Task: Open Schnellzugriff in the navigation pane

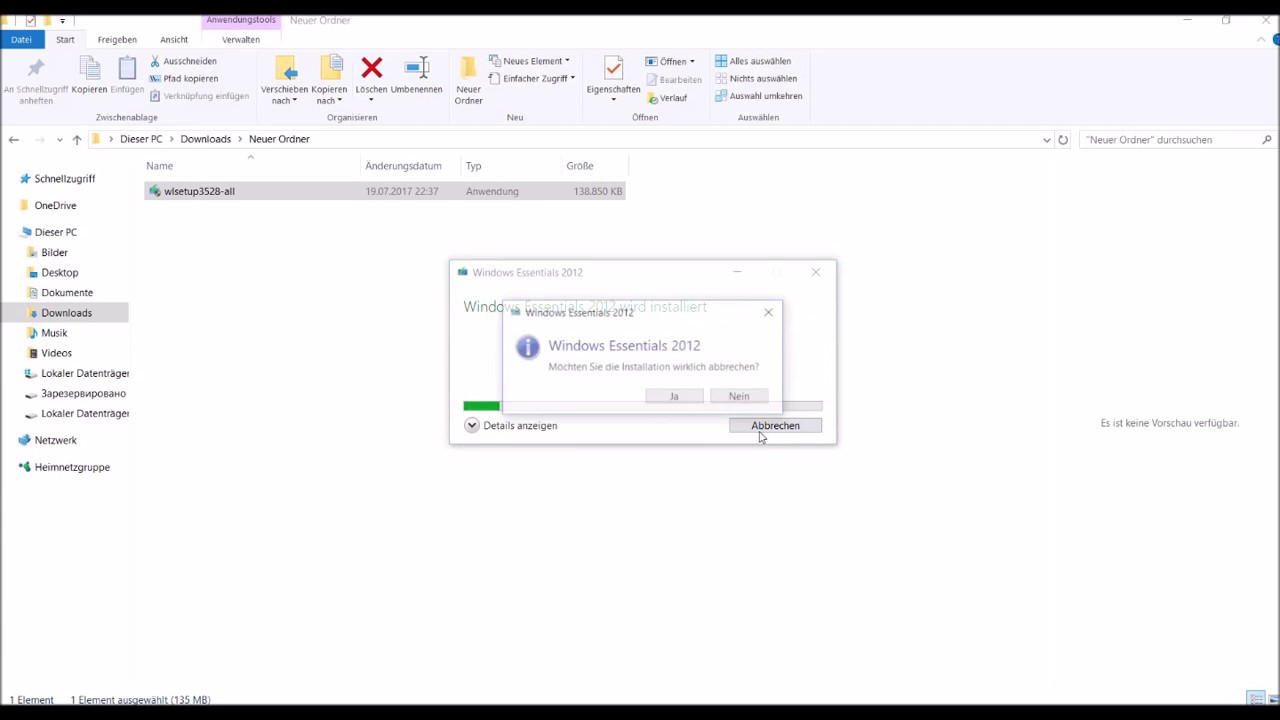Action: click(65, 179)
